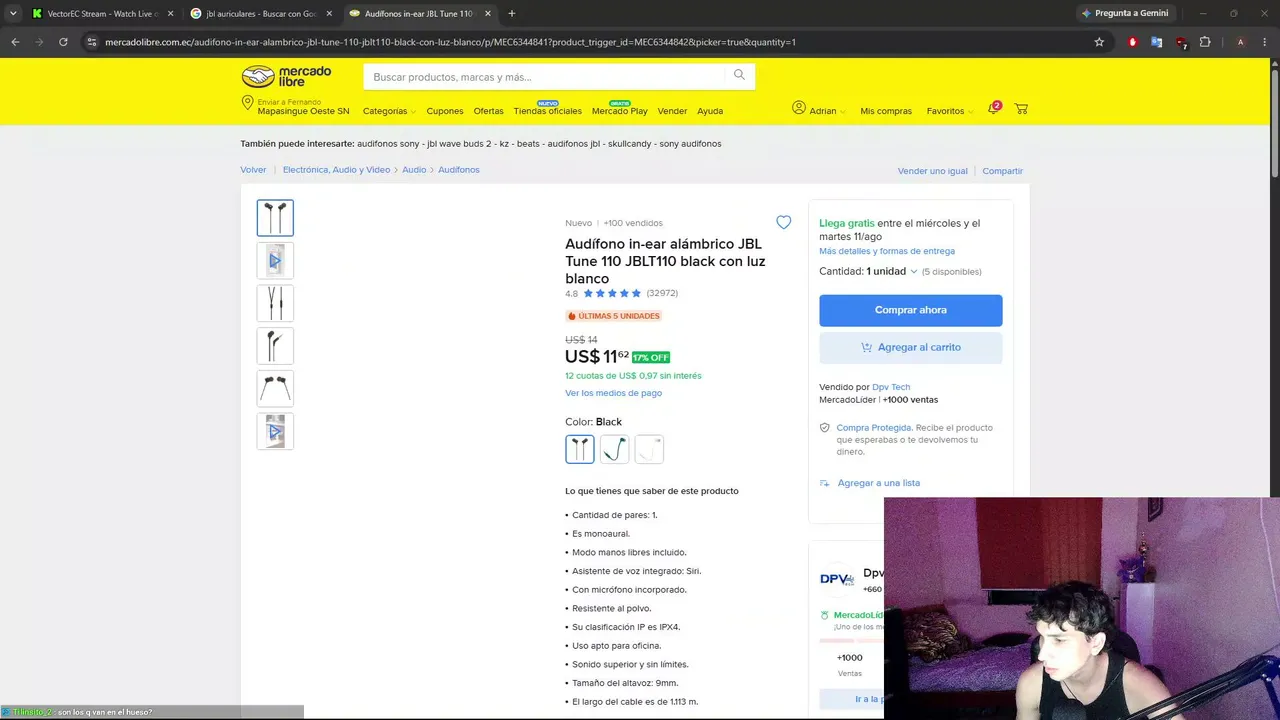The image size is (1280, 720).
Task: Open Mercado Play
Action: (x=620, y=111)
